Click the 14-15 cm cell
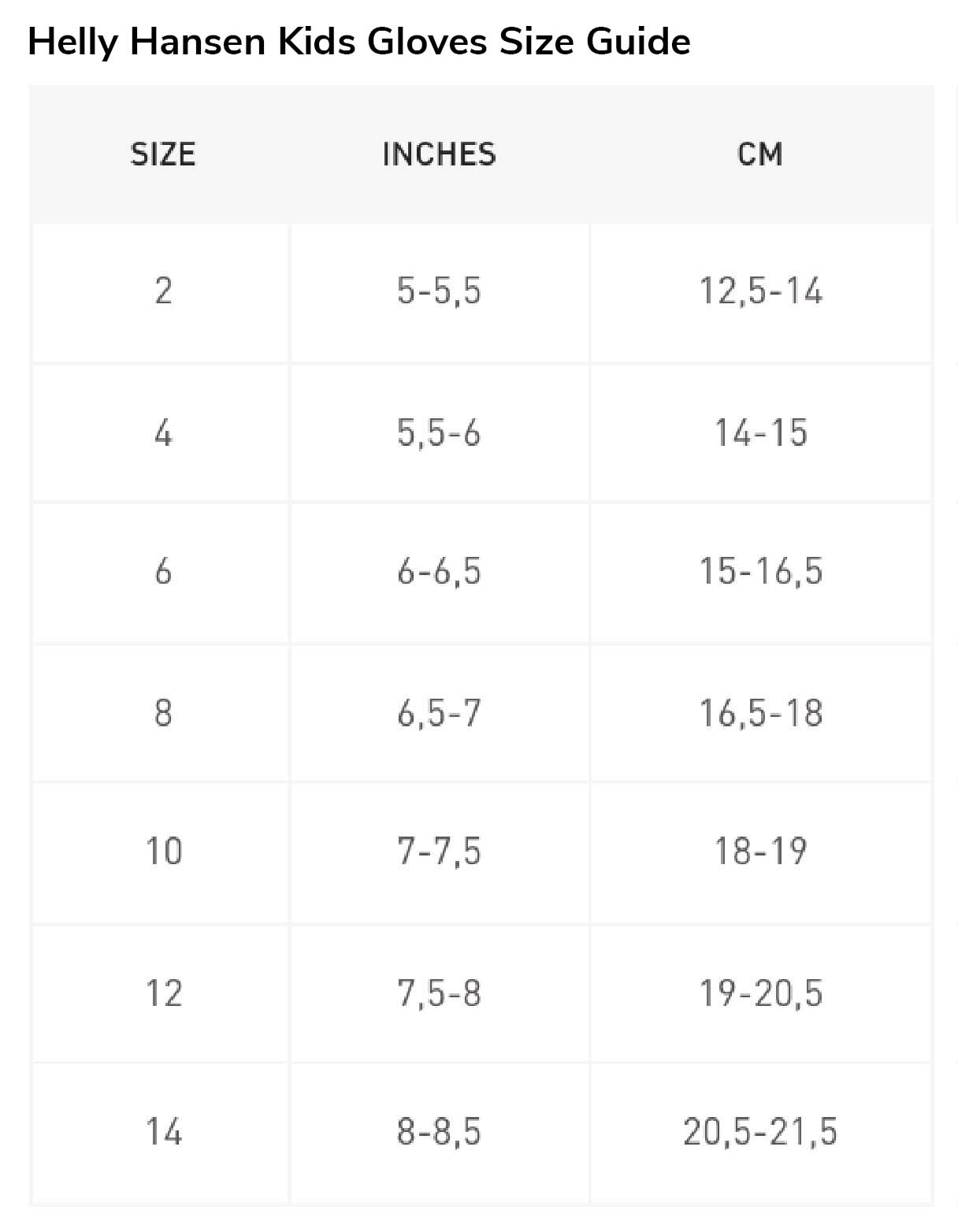Image resolution: width=958 pixels, height=1232 pixels. coord(761,432)
